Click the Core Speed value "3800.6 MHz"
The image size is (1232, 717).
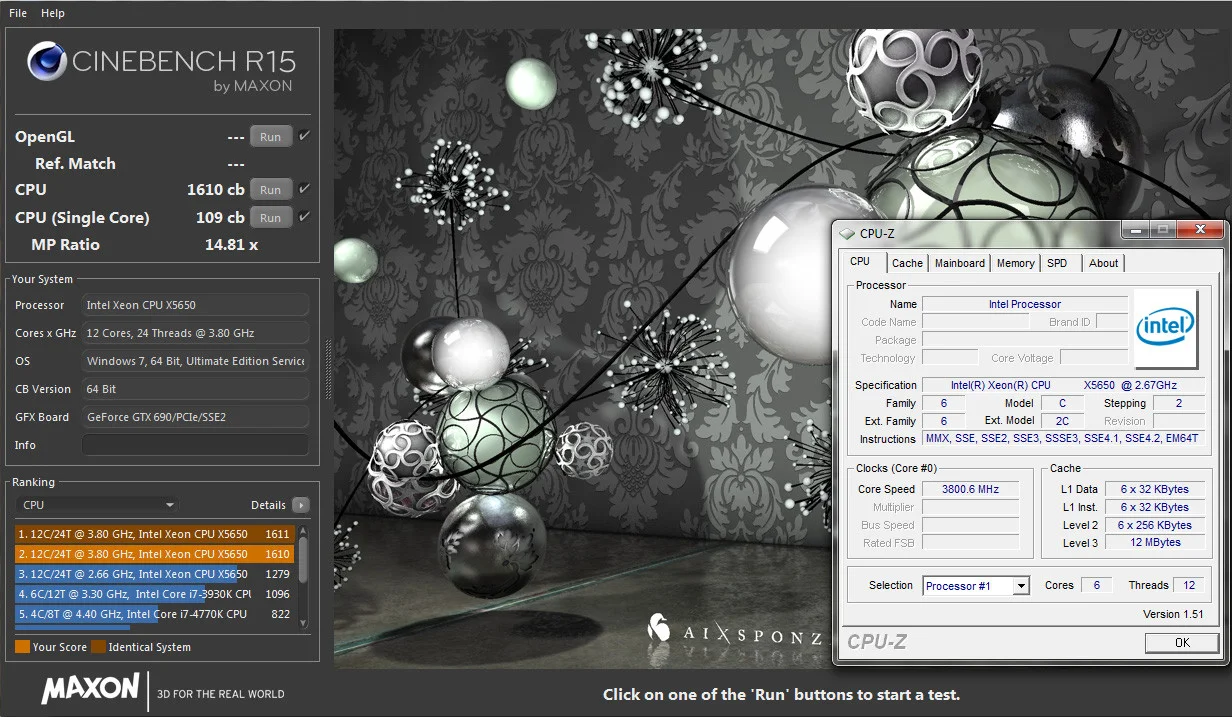point(970,489)
